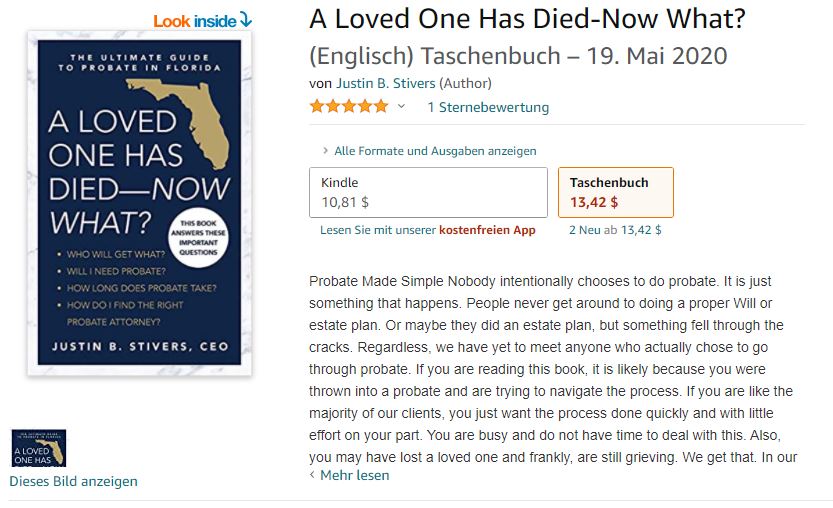Open the large book cover image
The height and width of the screenshot is (508, 833).
tap(140, 202)
